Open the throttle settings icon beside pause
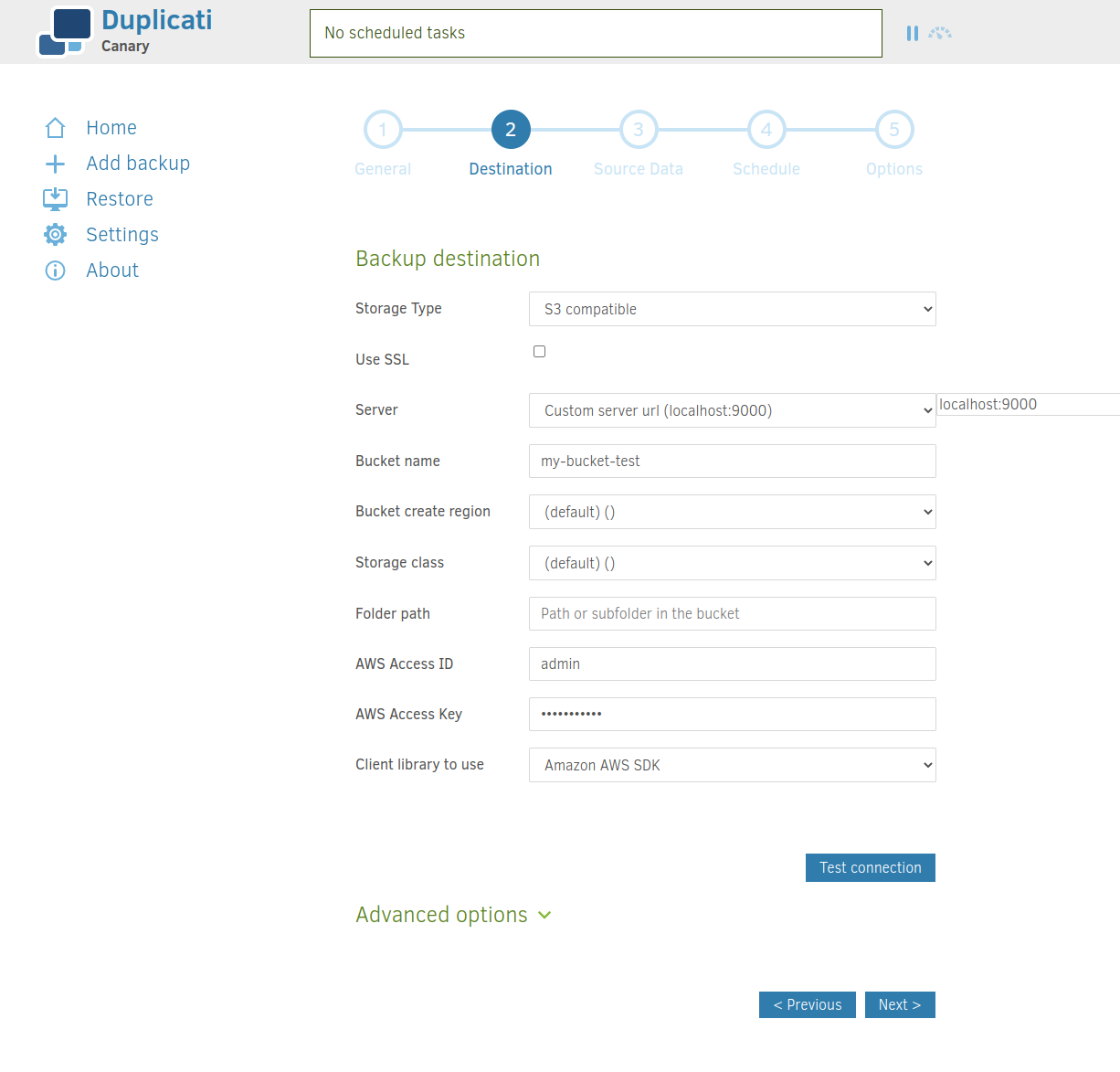The image size is (1120, 1072). click(940, 33)
